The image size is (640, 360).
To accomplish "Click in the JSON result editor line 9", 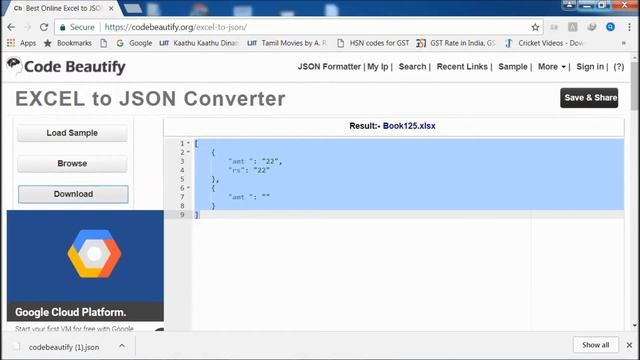I will pyautogui.click(x=407, y=215).
